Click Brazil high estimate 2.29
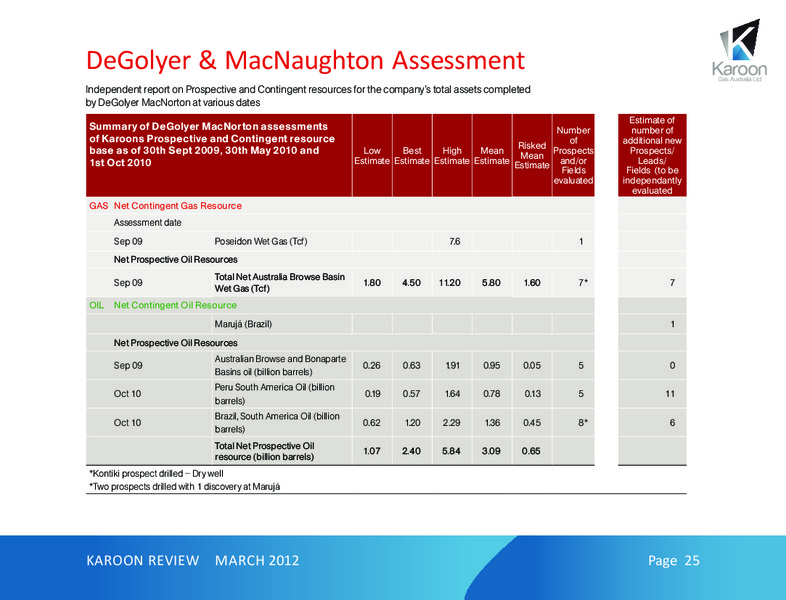This screenshot has height=600, width=786. pos(451,423)
